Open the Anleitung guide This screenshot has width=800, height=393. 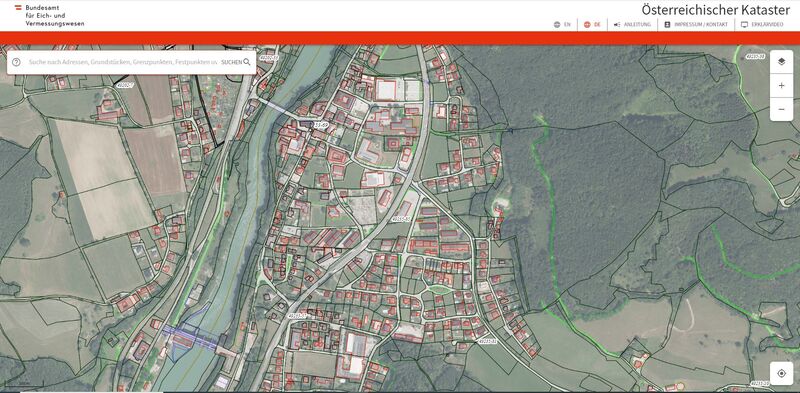coord(638,24)
